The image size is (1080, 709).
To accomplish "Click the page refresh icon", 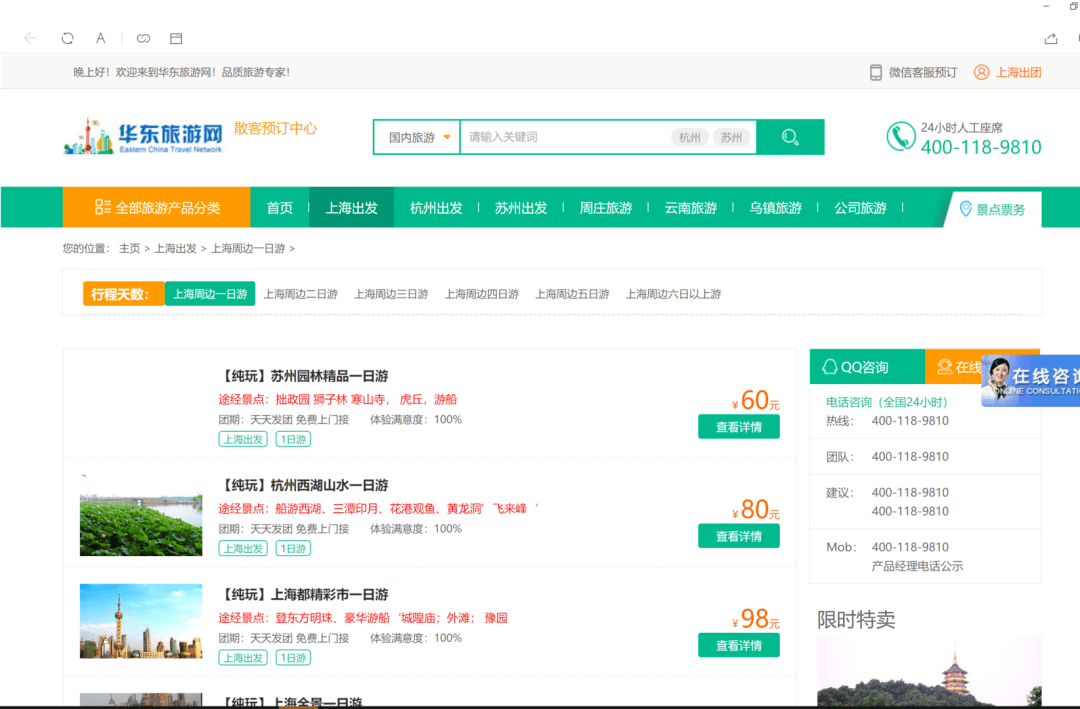I will pyautogui.click(x=67, y=38).
